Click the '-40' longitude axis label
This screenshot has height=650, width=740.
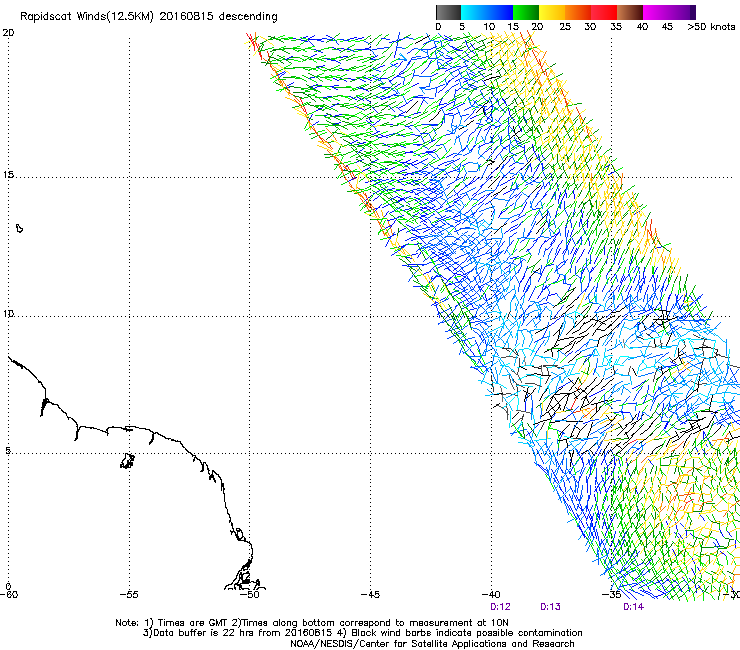pyautogui.click(x=491, y=594)
